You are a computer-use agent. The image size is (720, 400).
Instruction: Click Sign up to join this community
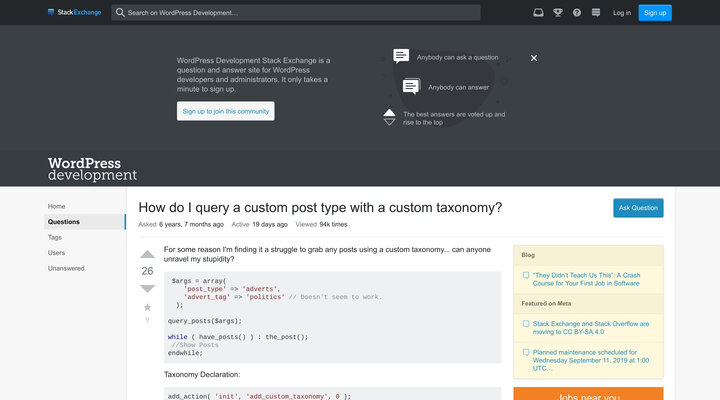coord(225,111)
